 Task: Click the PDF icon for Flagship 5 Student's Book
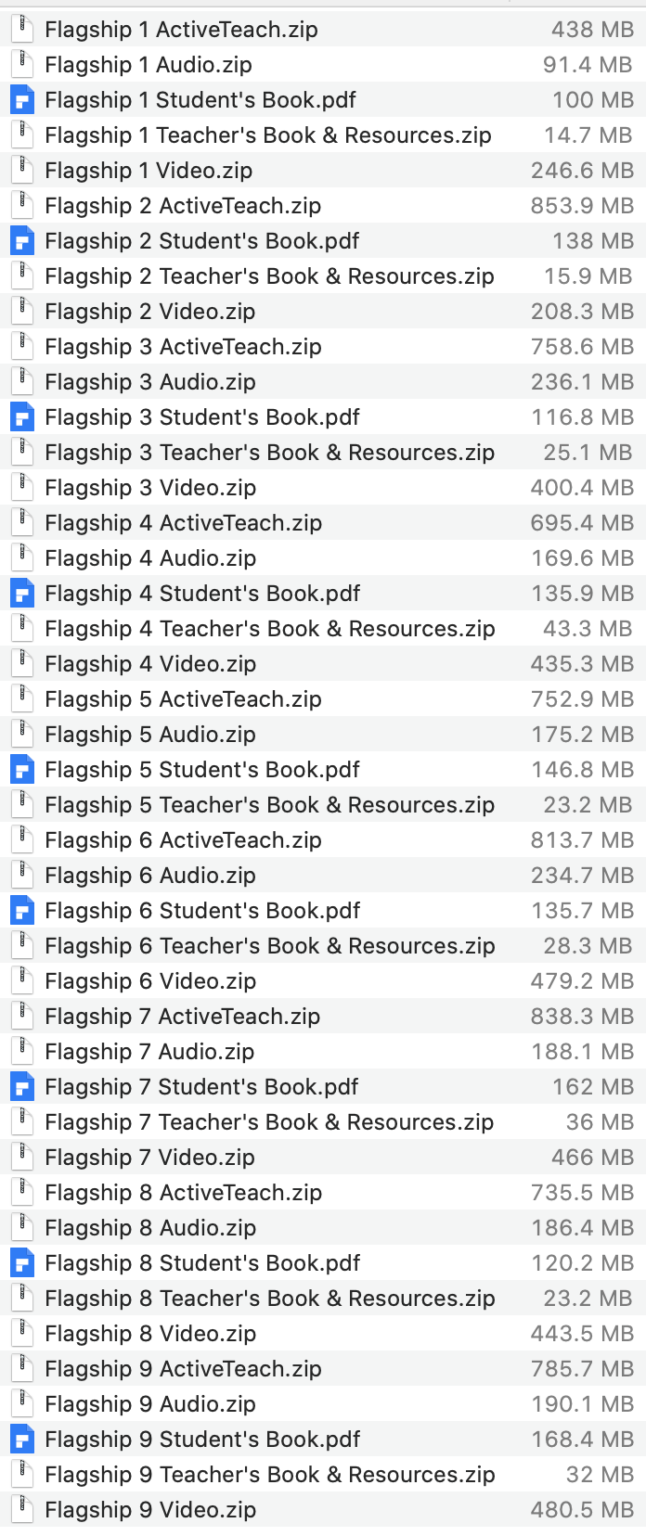[22, 769]
